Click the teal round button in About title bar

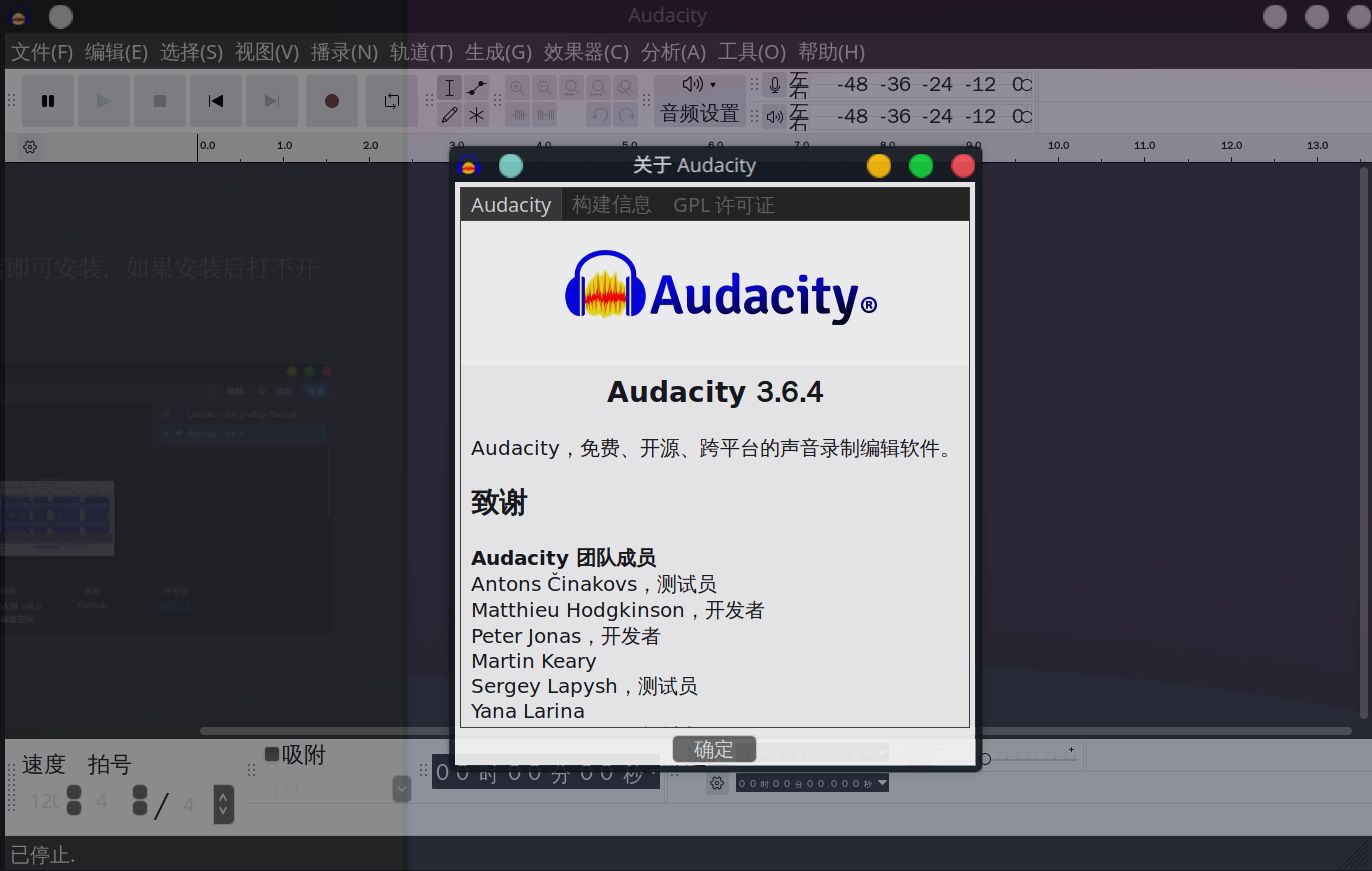pos(511,166)
